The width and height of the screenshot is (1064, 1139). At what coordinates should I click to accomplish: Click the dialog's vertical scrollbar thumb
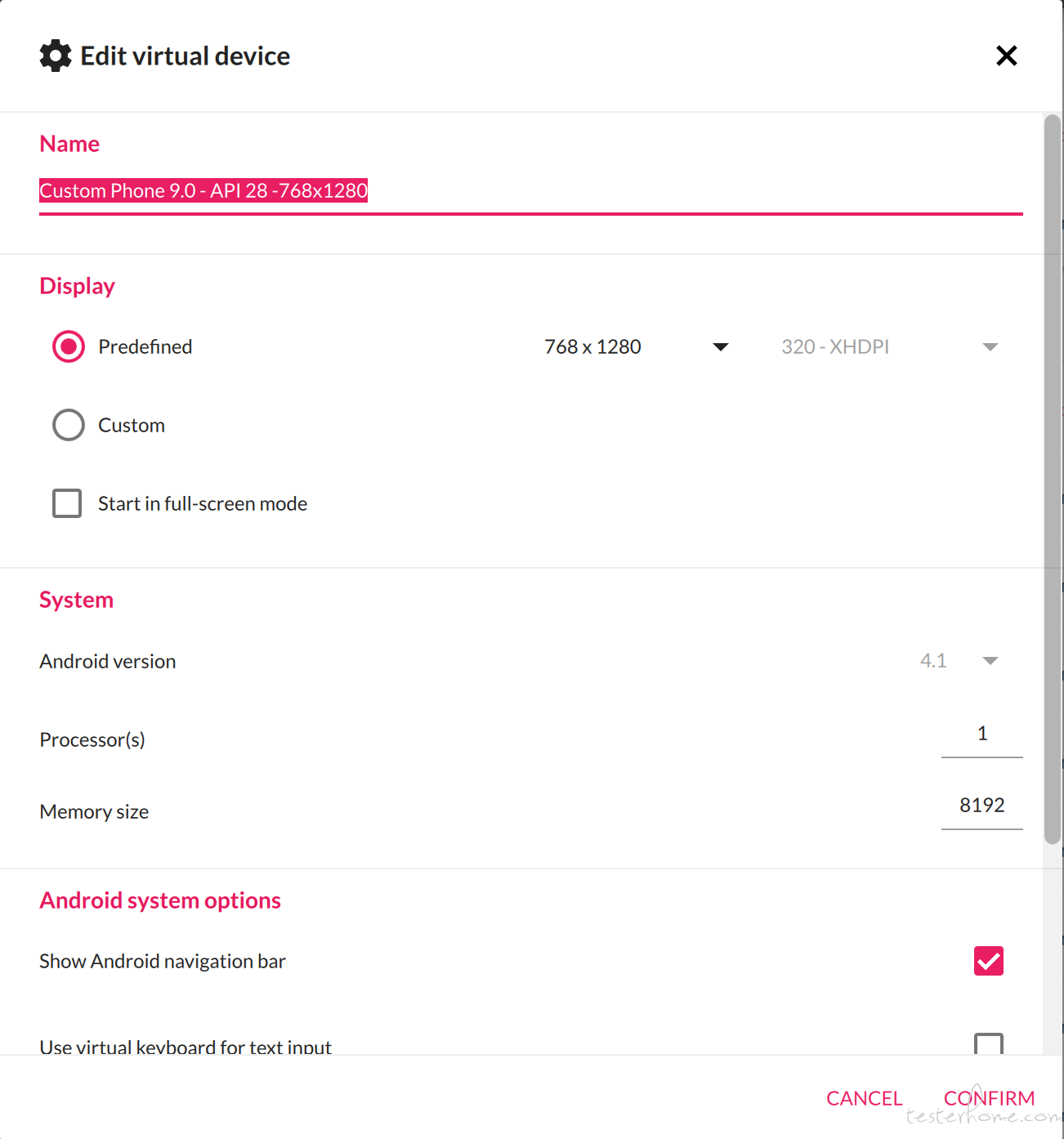(x=1053, y=479)
